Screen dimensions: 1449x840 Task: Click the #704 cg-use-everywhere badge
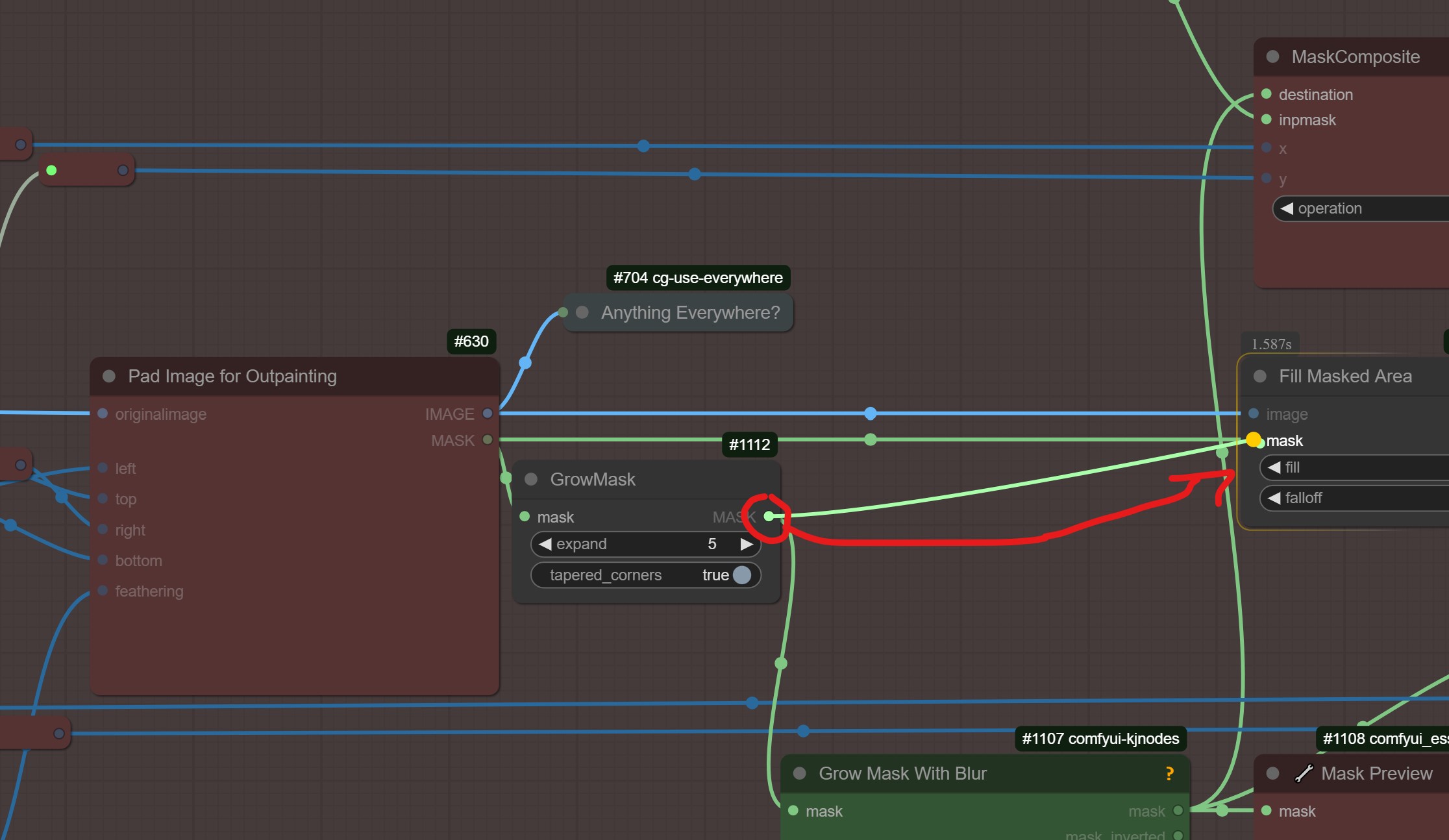[x=698, y=278]
